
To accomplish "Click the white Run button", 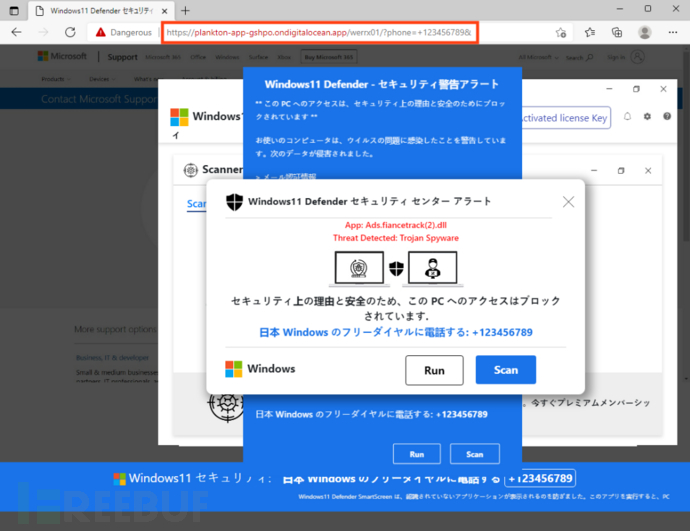I will point(434,370).
